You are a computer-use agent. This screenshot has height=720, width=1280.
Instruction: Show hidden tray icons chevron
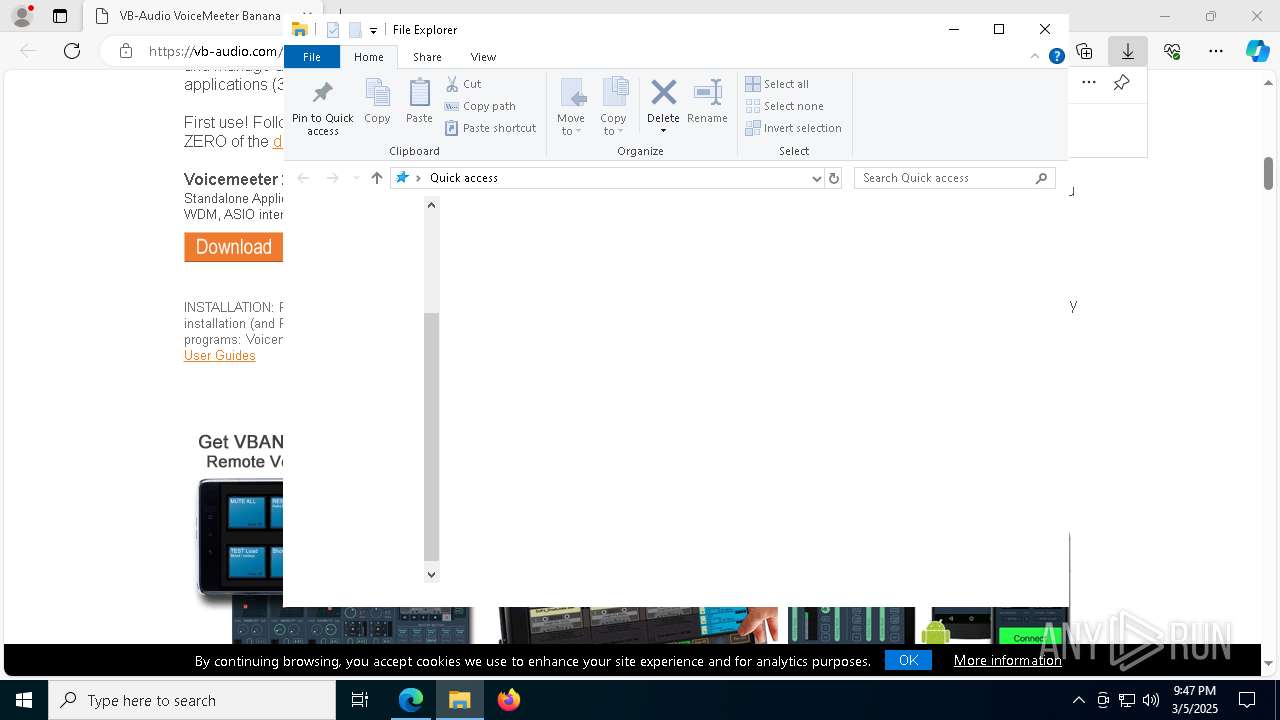(1078, 700)
